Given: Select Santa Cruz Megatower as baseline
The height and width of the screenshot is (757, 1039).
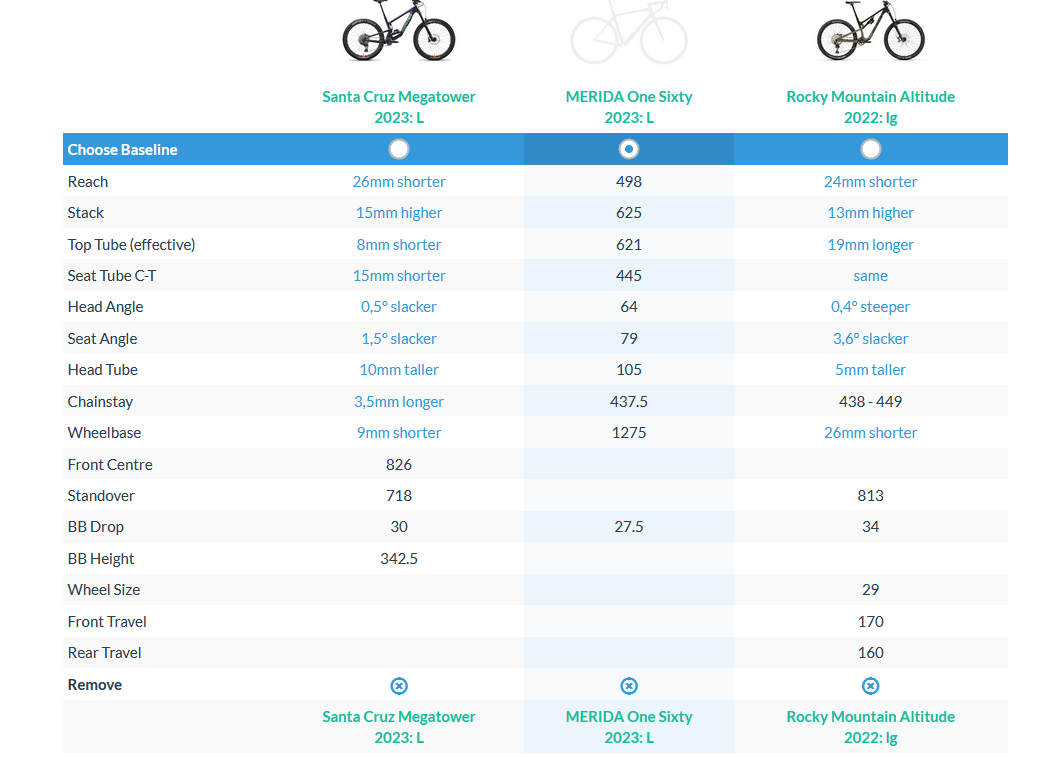Looking at the screenshot, I should tap(399, 149).
